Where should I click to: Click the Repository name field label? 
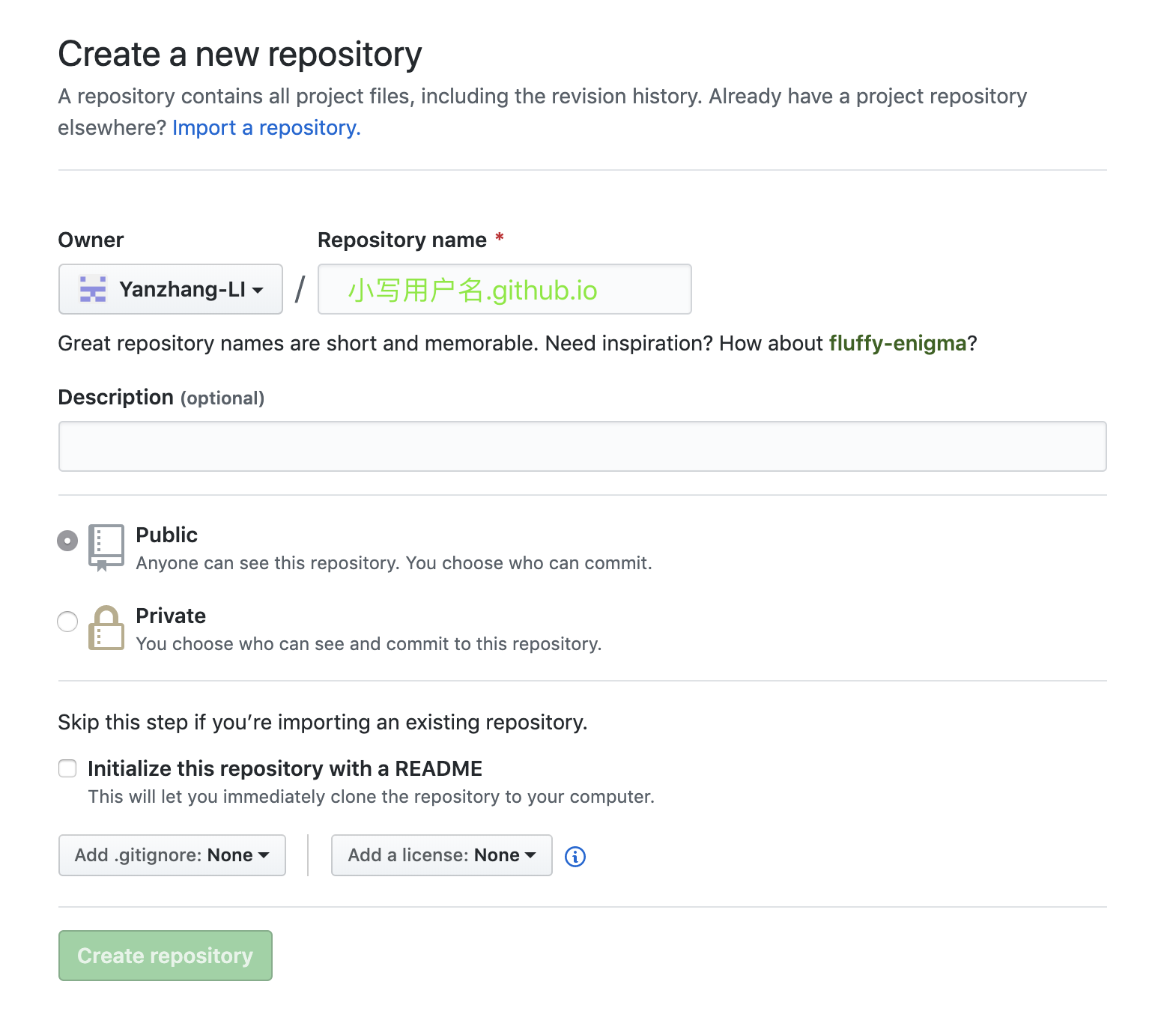pos(402,240)
